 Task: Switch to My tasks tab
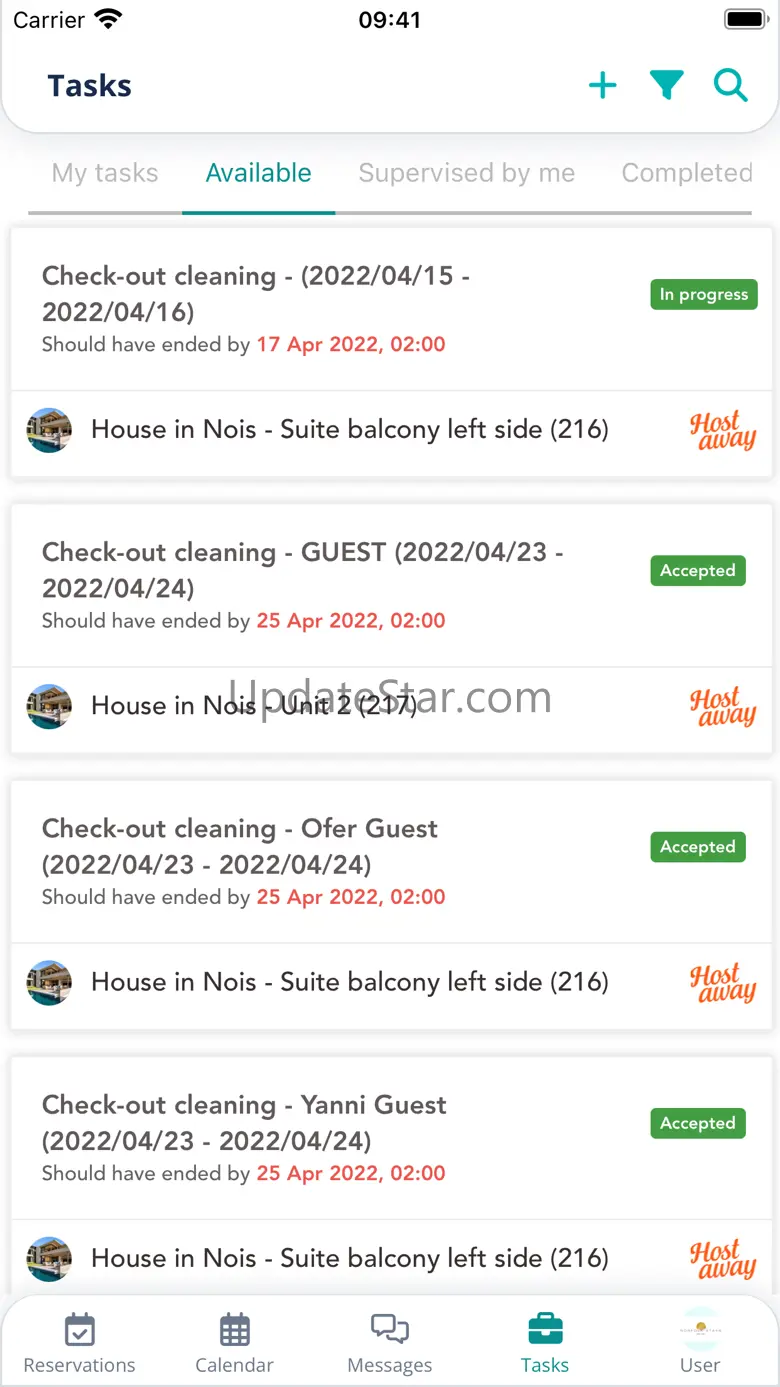[x=105, y=173]
